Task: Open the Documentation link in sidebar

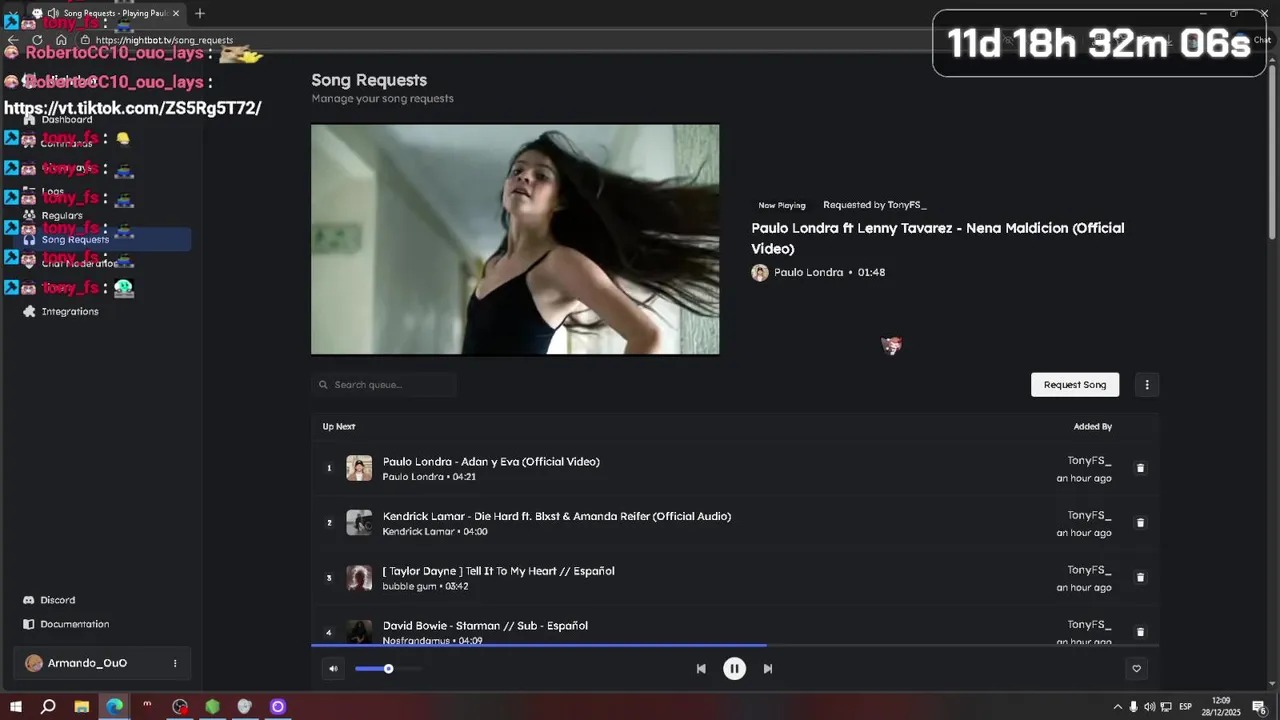Action: click(x=74, y=624)
